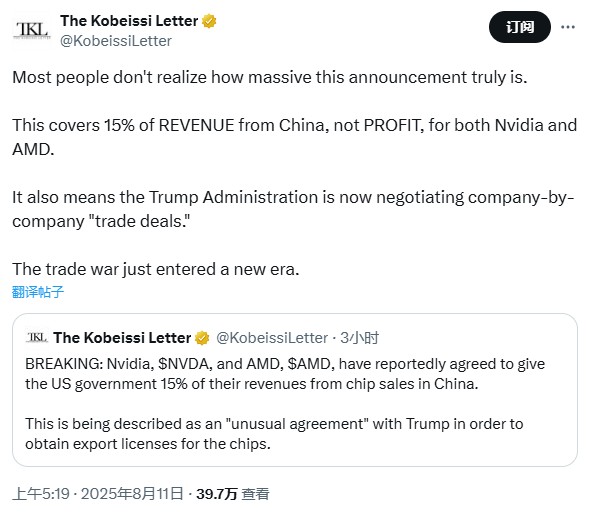Click the gold verified badge beside main author name
The width and height of the screenshot is (594, 516).
pos(209,21)
